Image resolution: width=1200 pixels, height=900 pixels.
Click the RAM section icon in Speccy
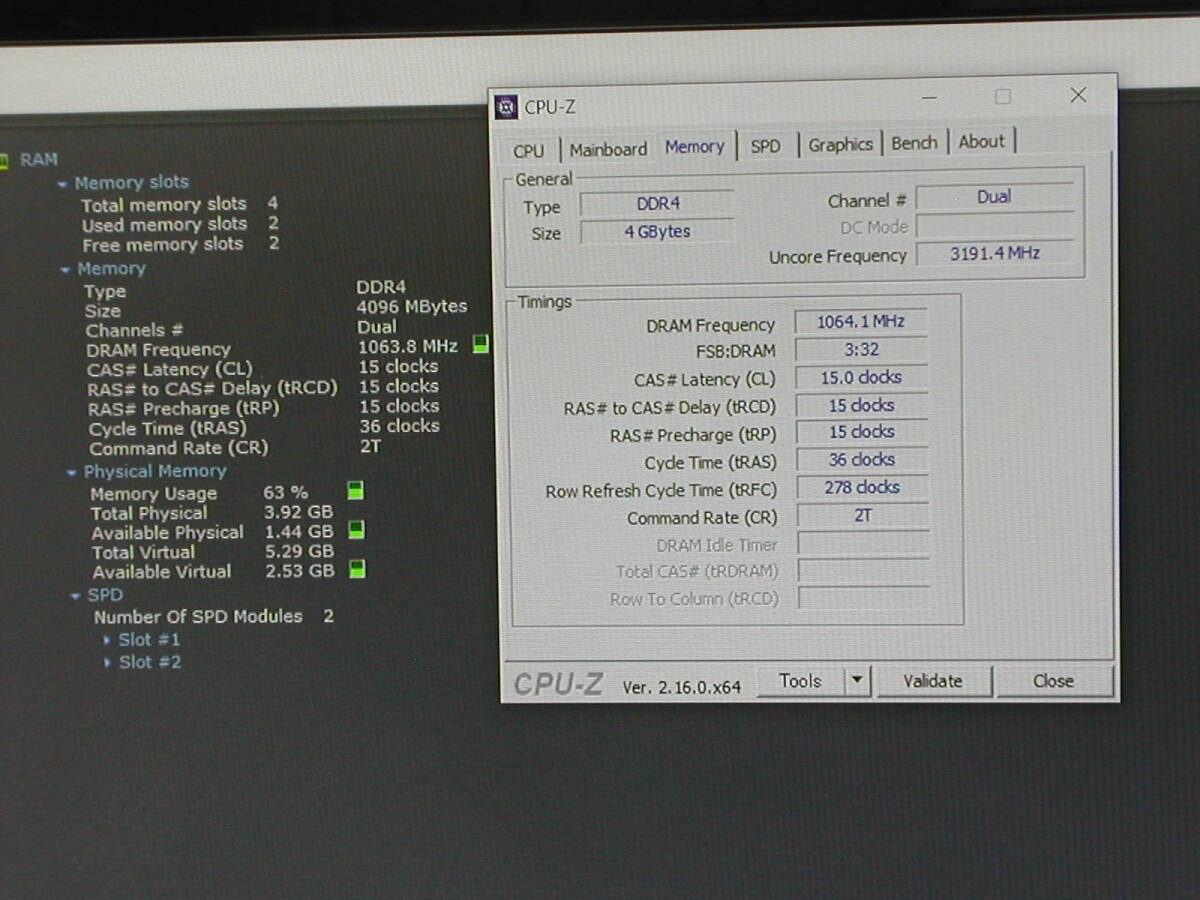[4, 160]
